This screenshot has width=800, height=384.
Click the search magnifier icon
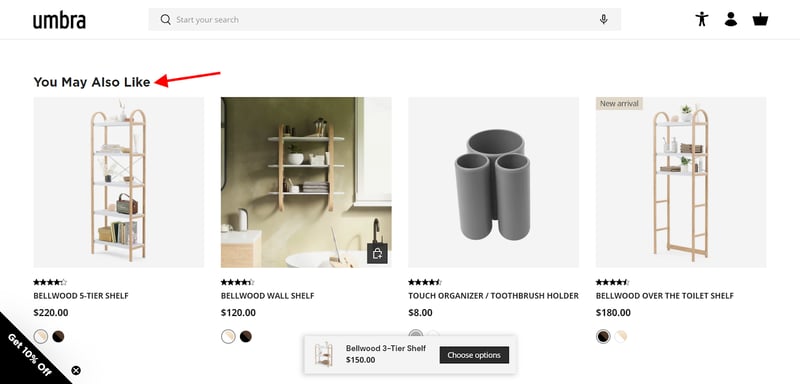pos(165,19)
